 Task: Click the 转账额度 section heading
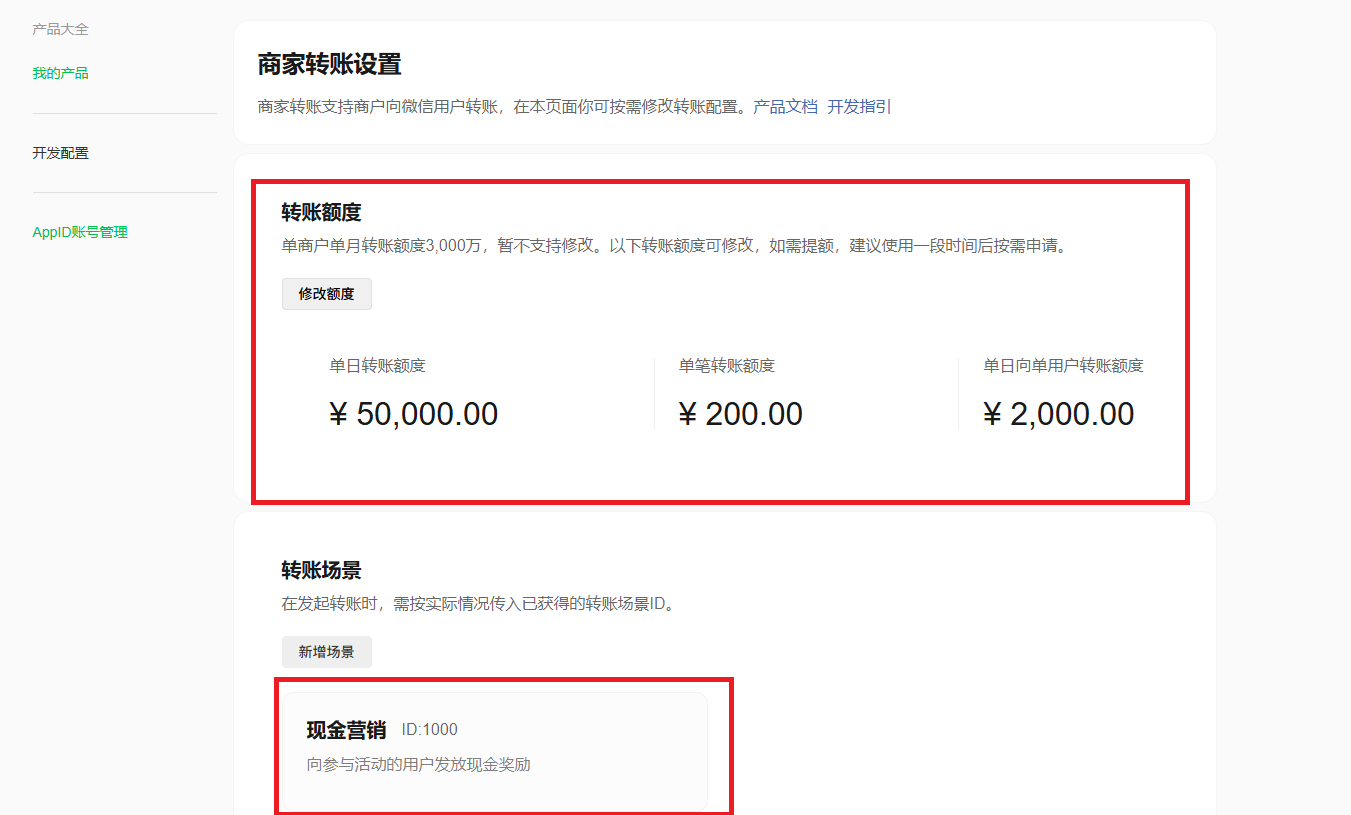tap(321, 212)
